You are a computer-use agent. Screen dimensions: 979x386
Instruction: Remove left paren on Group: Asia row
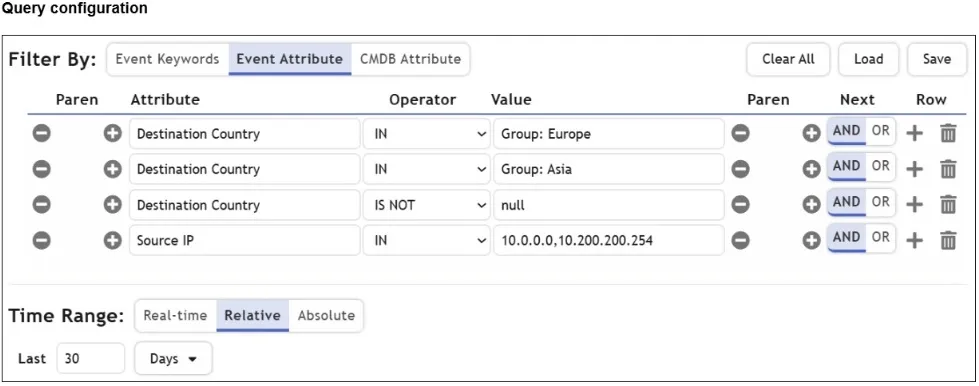(x=41, y=169)
